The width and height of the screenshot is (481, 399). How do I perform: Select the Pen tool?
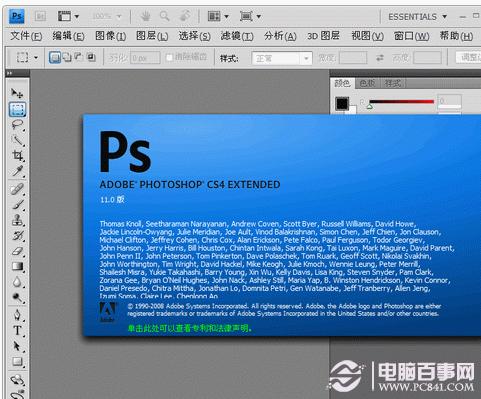click(x=17, y=315)
